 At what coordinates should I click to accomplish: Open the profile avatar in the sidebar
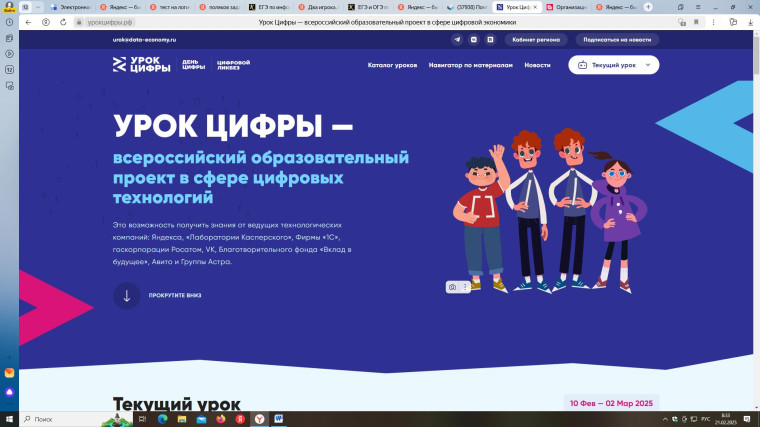coord(9,6)
